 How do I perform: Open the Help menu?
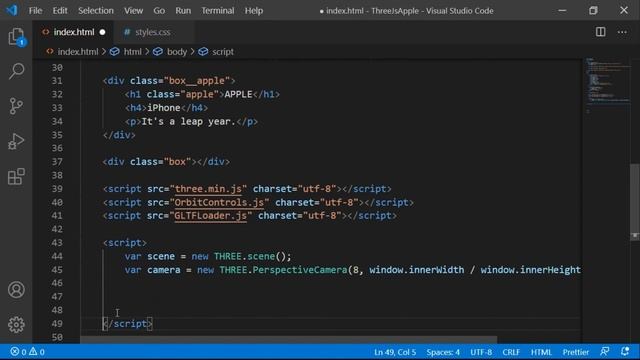tap(254, 11)
